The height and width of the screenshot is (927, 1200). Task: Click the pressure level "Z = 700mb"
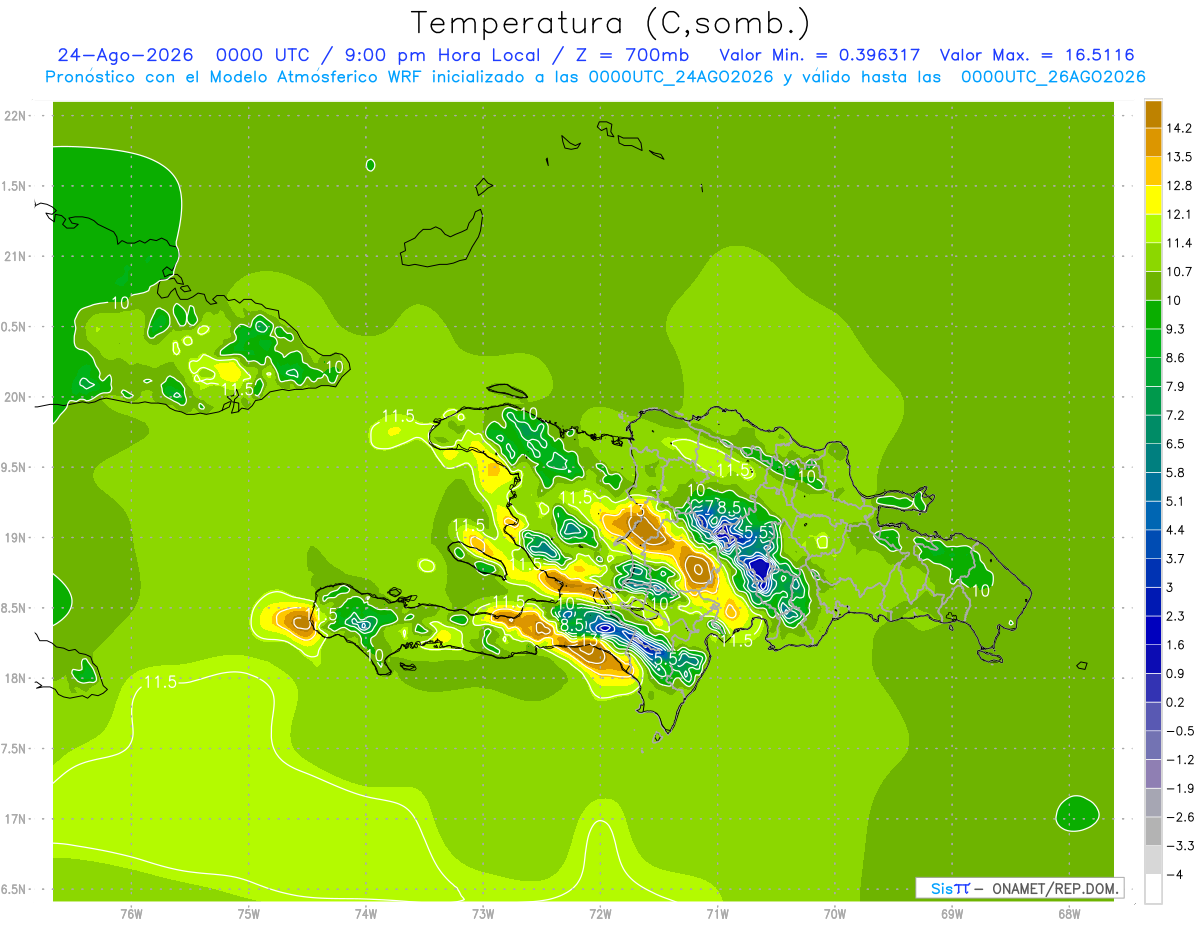pyautogui.click(x=635, y=55)
